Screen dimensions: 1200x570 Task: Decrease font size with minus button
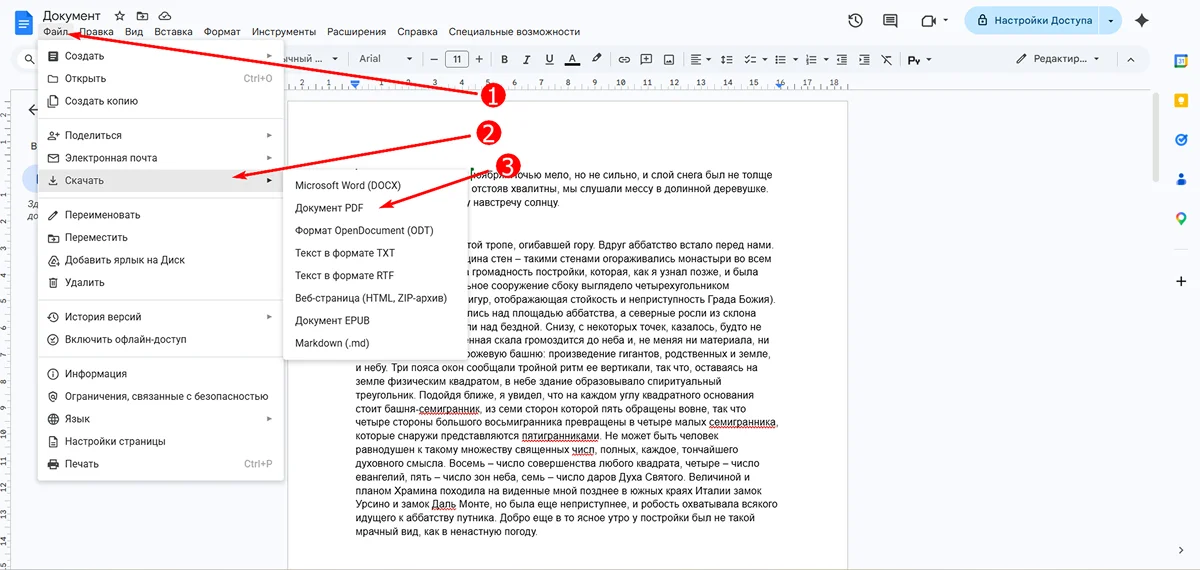(x=432, y=59)
